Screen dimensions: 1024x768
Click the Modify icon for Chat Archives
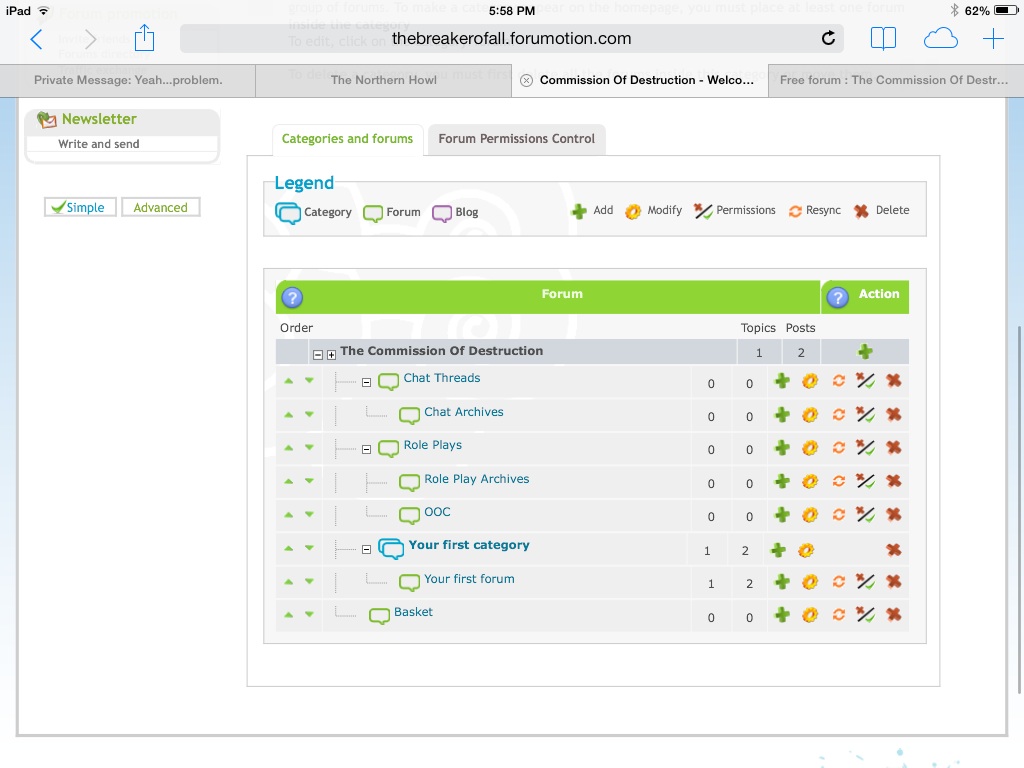[x=810, y=415]
